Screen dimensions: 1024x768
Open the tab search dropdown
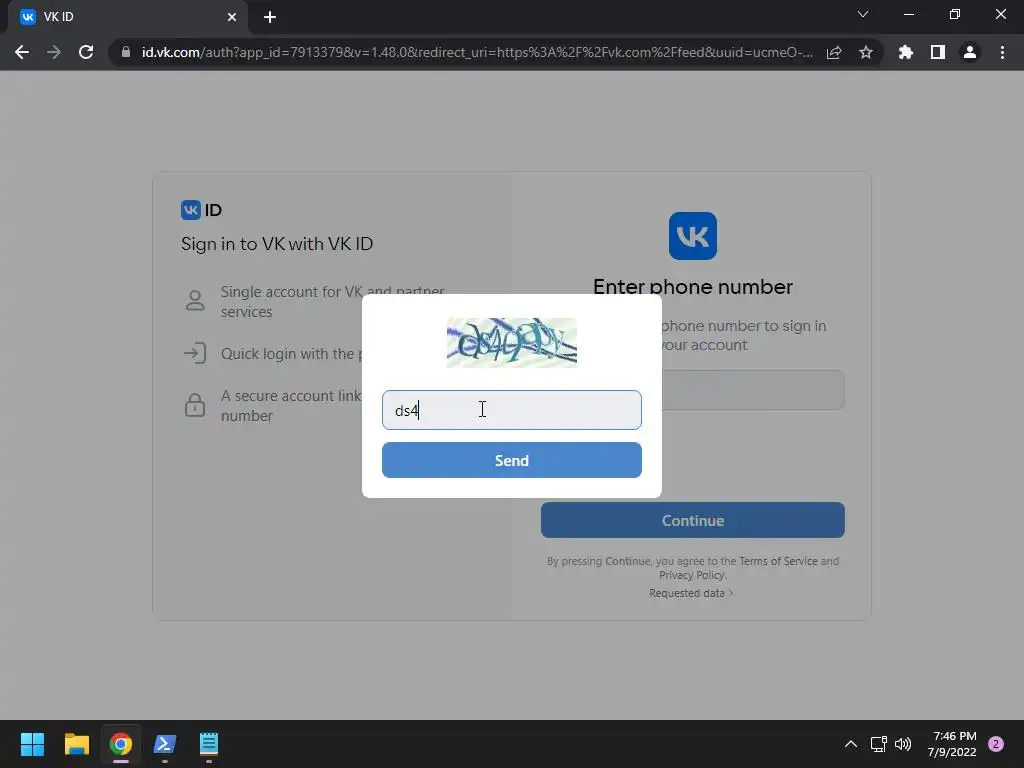(863, 14)
